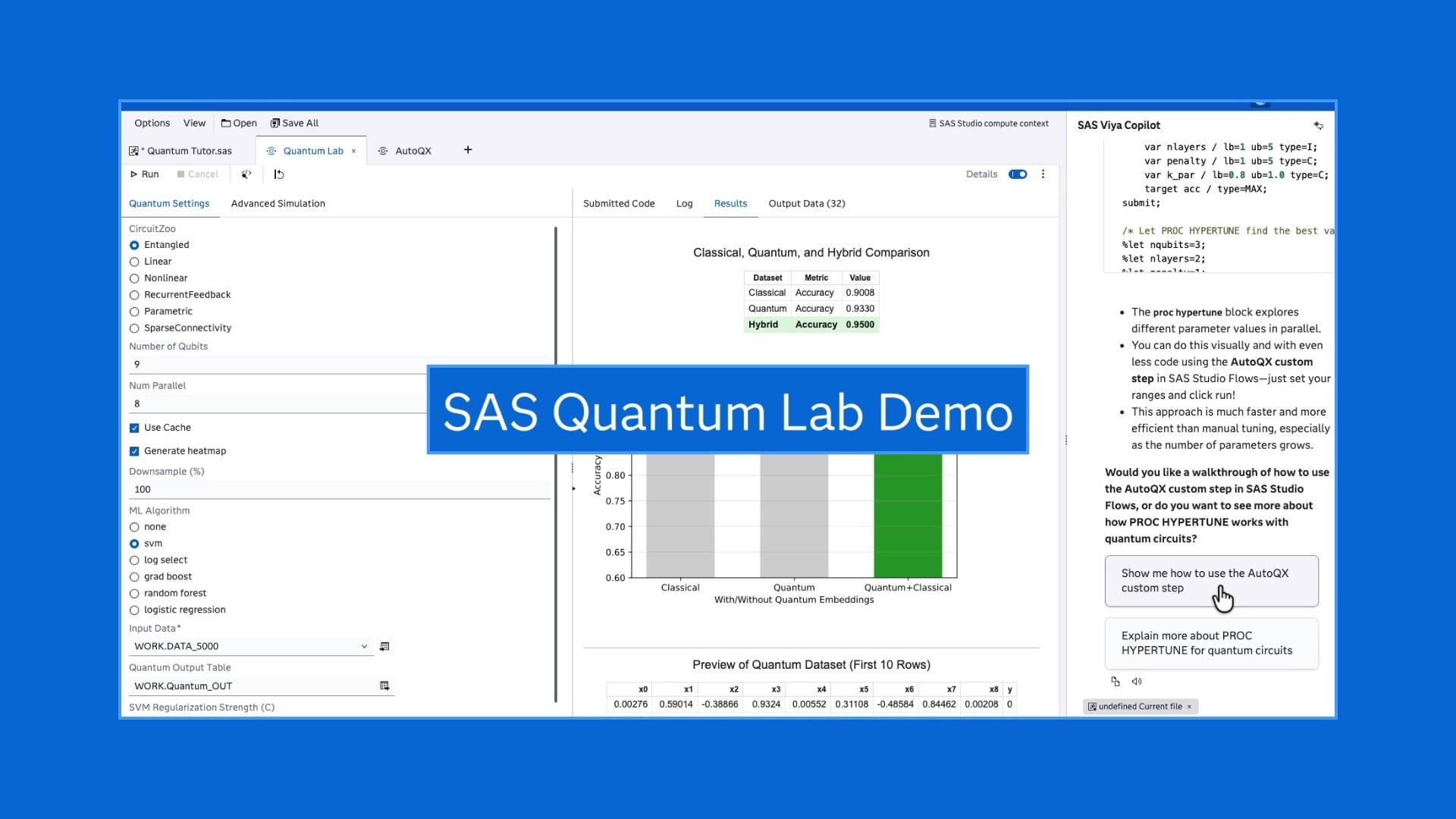Select the Entangled circuit radio button
The height and width of the screenshot is (819, 1456).
coord(134,245)
